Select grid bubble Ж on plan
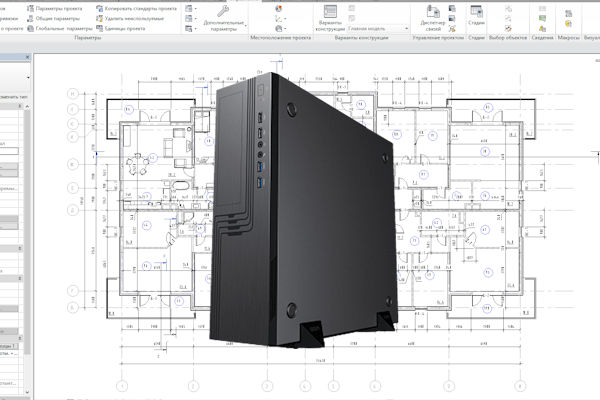Screen dimensions: 600x400 click(72, 165)
